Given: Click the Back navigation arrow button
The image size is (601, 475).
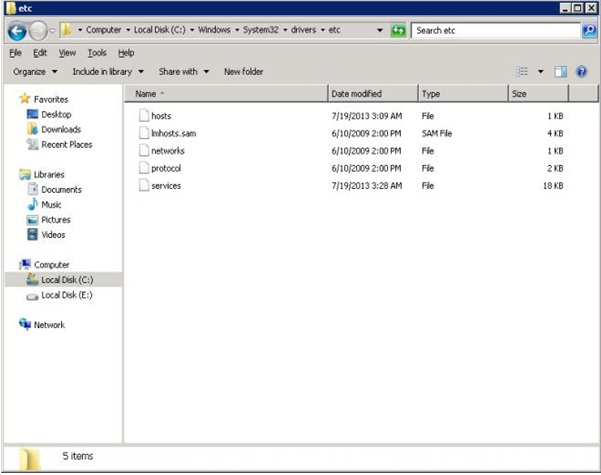Looking at the screenshot, I should pos(17,30).
